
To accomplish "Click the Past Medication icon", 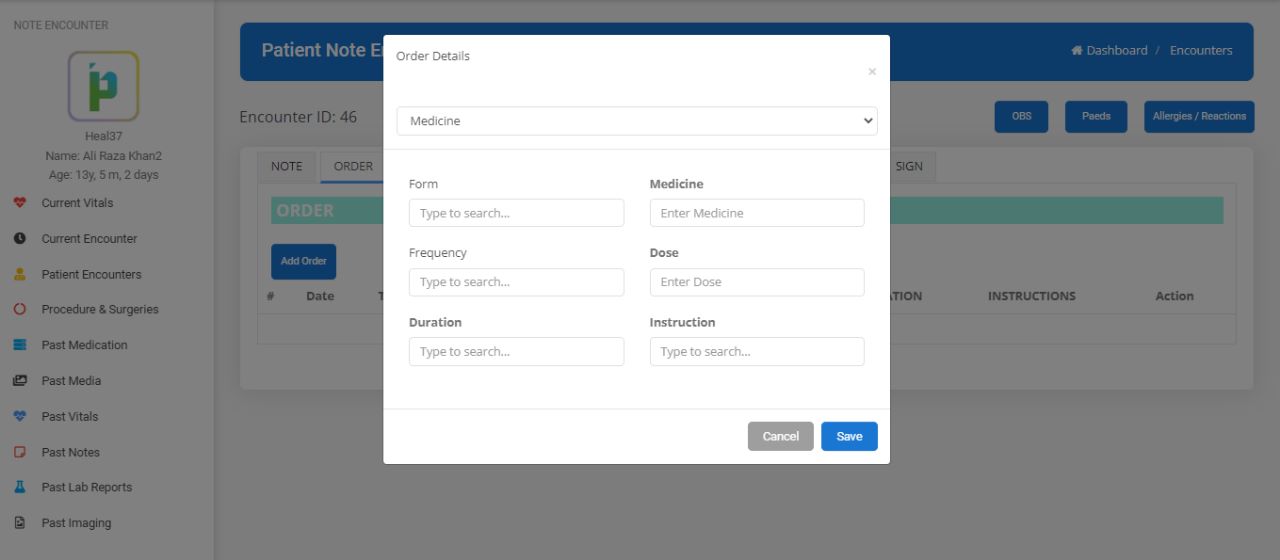I will 20,345.
